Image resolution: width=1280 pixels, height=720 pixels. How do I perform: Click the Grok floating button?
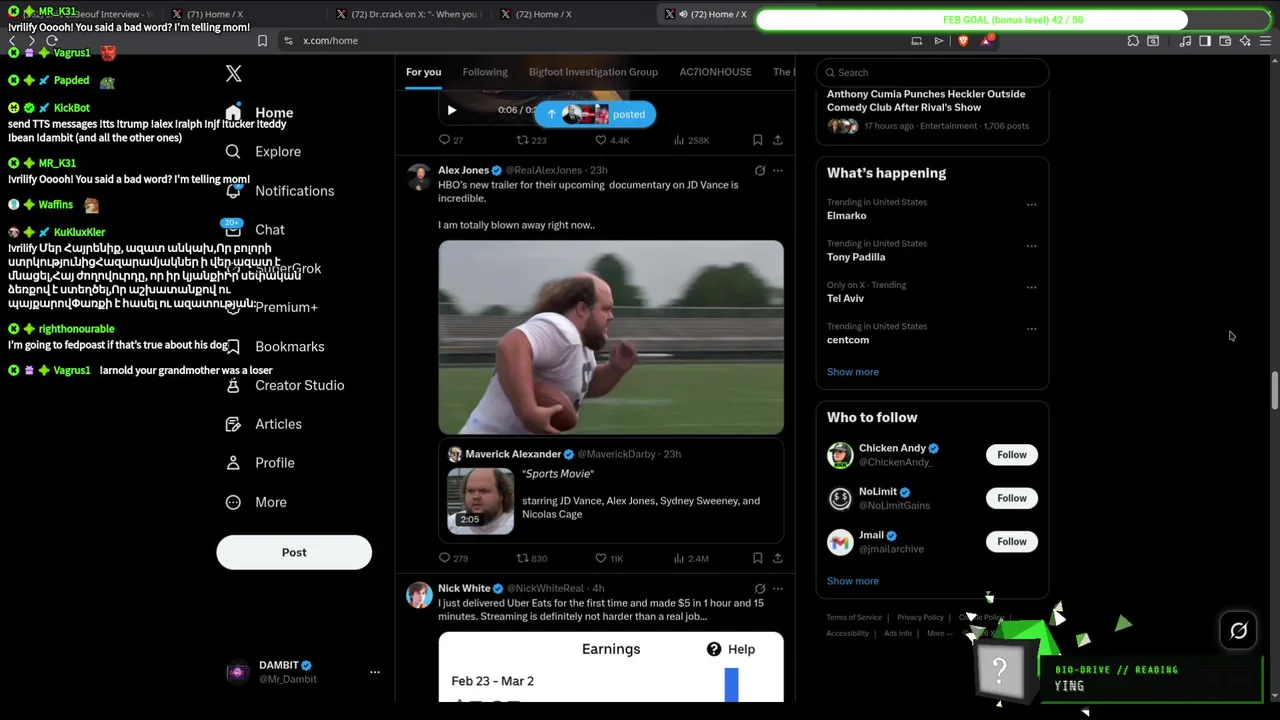[x=1238, y=630]
